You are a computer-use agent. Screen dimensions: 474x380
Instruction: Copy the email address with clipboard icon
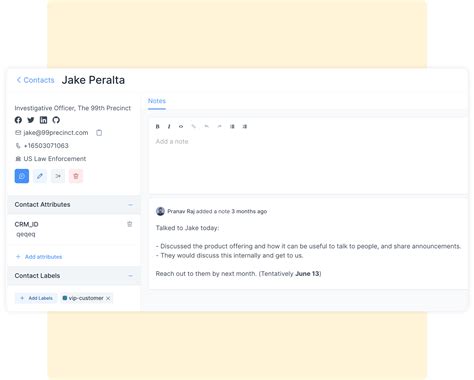click(99, 133)
